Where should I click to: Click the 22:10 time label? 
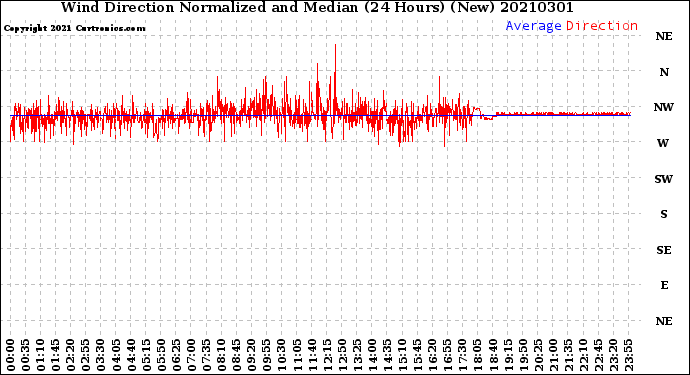click(584, 355)
